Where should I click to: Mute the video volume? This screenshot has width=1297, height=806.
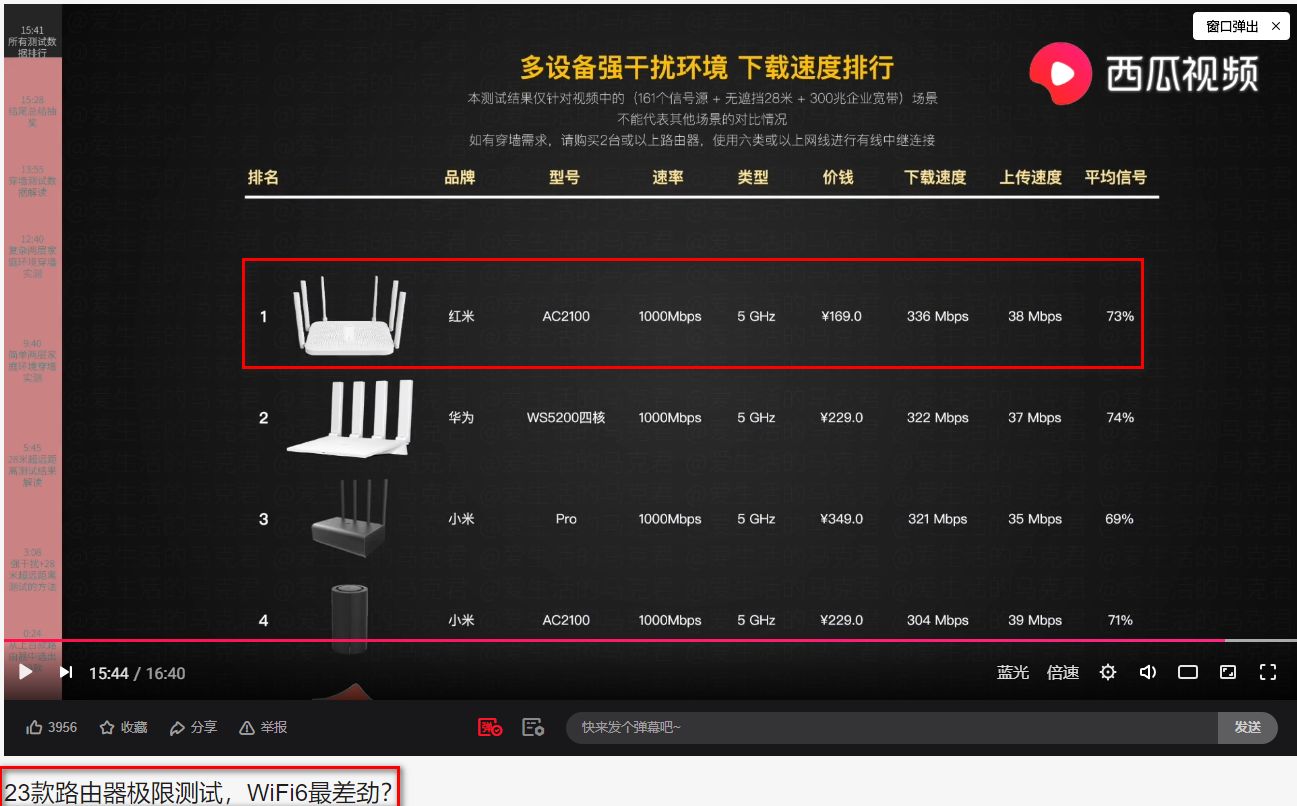[1148, 672]
